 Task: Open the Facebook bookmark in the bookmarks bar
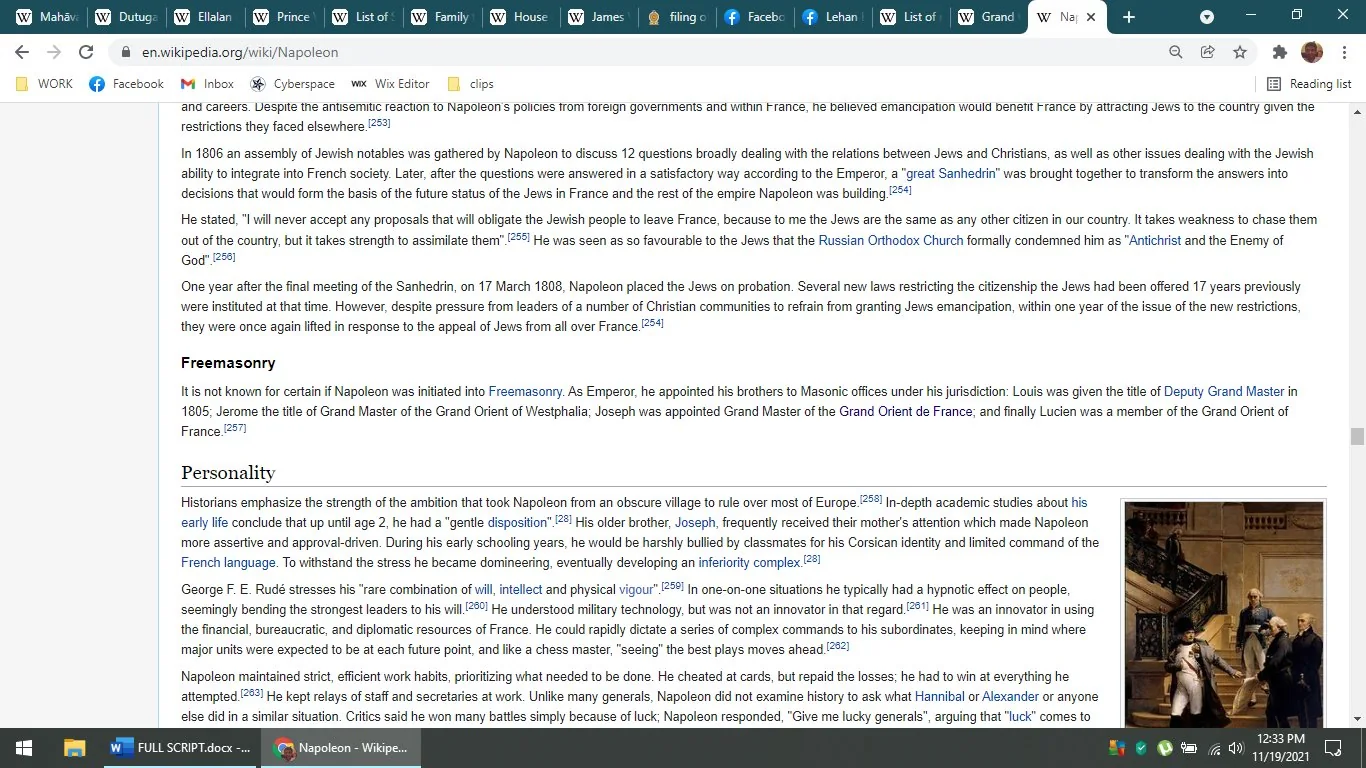tap(127, 84)
